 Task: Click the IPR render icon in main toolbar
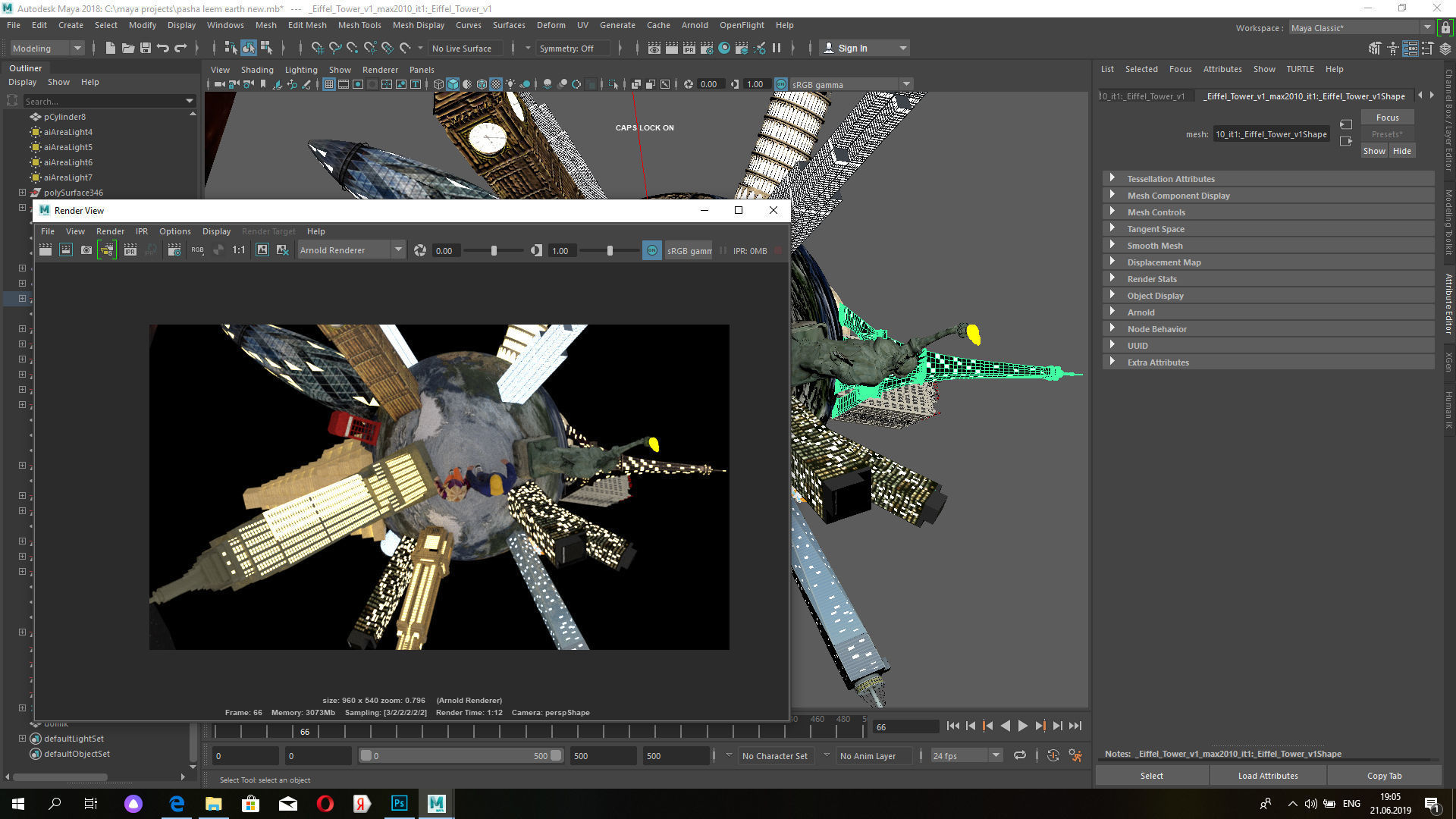point(689,48)
